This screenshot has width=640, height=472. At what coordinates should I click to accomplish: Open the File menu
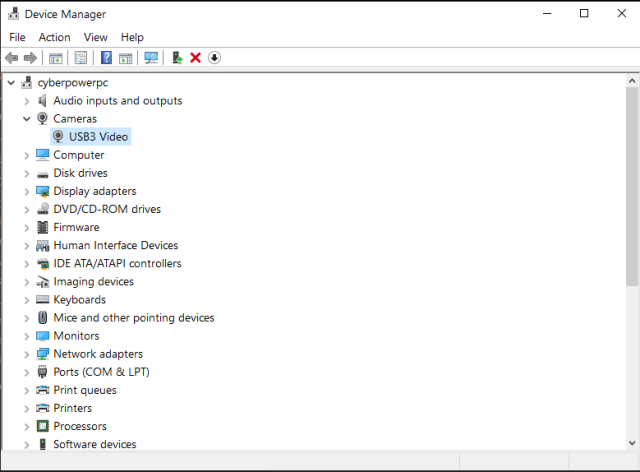click(17, 37)
